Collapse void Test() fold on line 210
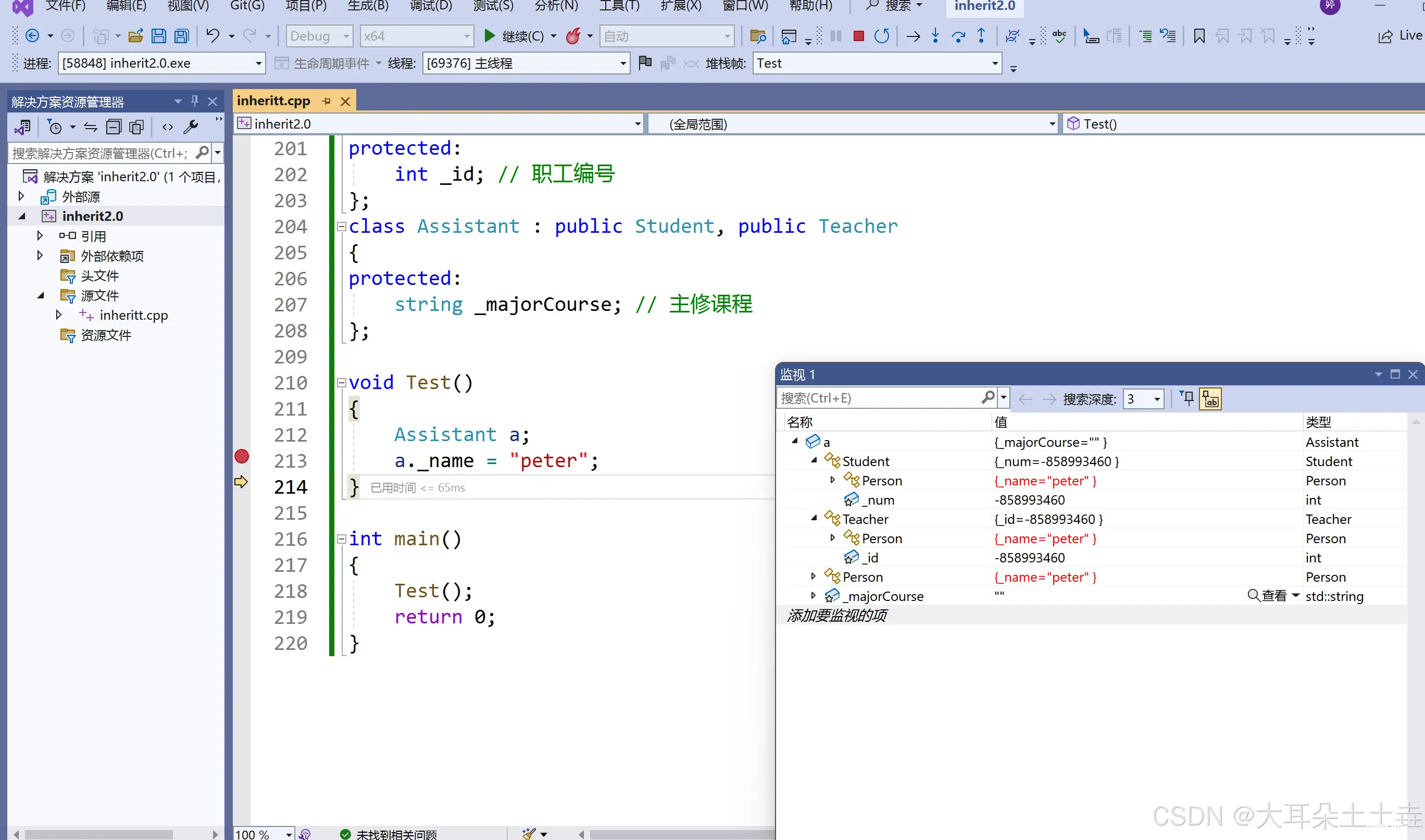This screenshot has height=840, width=1425. tap(341, 383)
